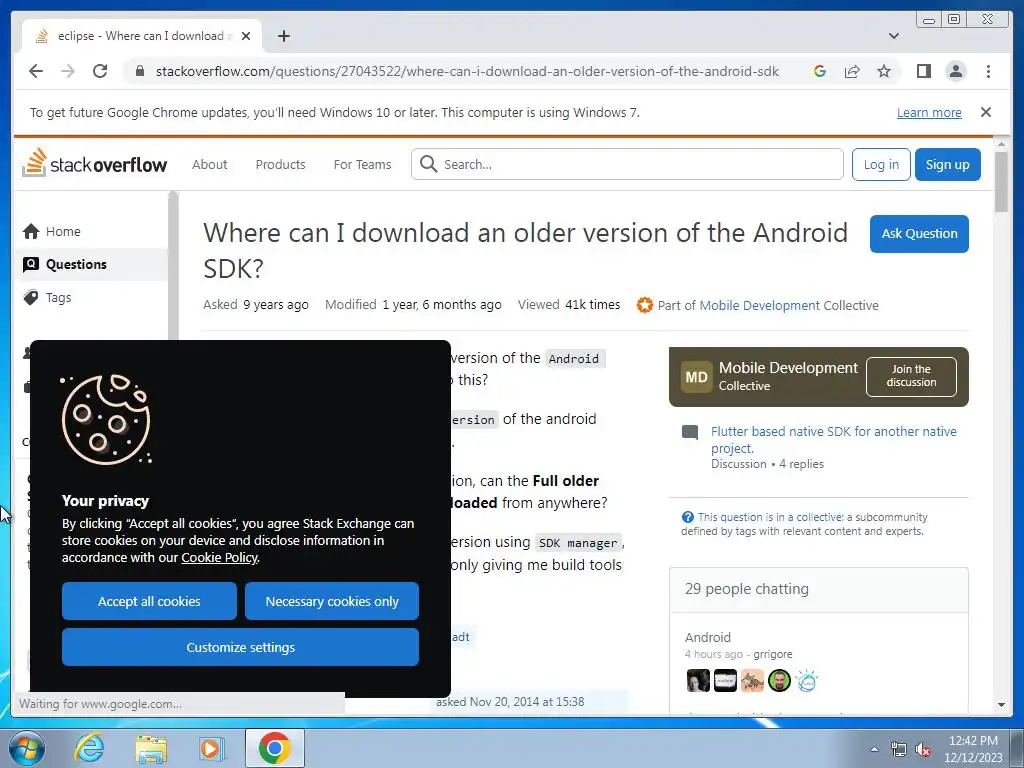
Task: Click the asked Nov 20, 2014 timestamp
Action: [x=510, y=702]
